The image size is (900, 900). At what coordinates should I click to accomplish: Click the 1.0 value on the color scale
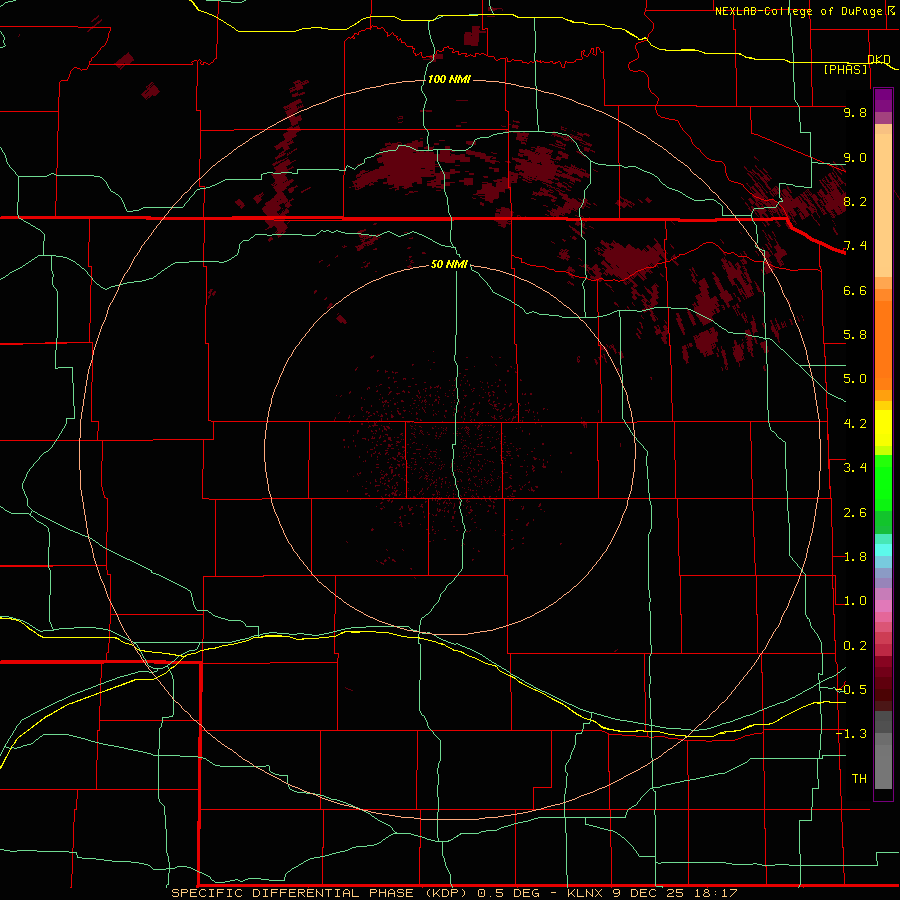click(855, 601)
